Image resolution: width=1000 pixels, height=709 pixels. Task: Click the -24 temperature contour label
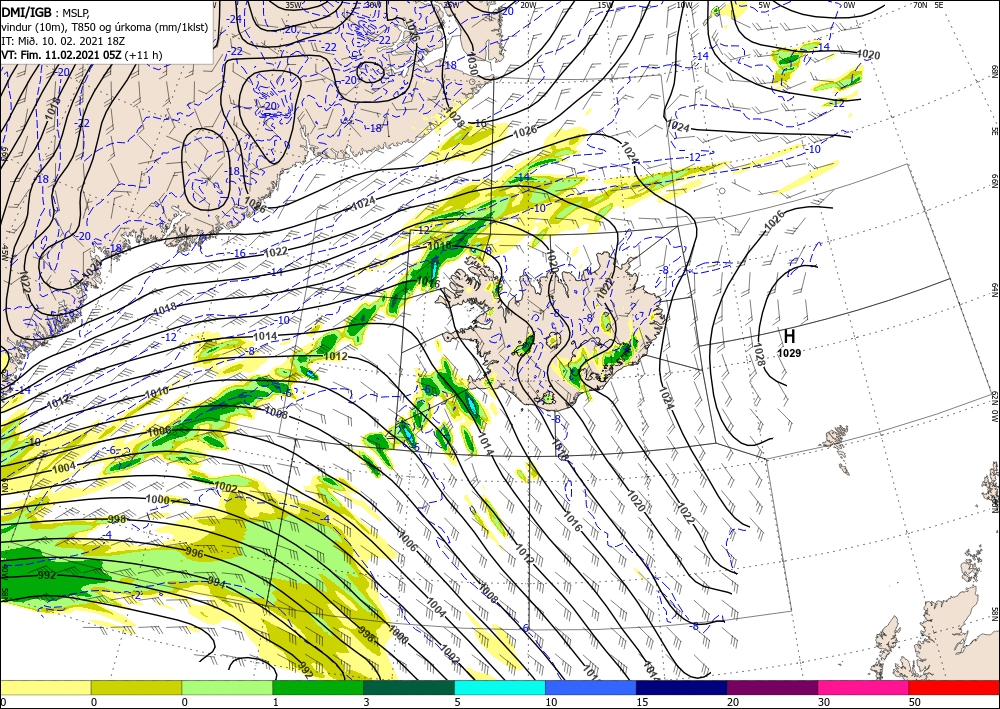tap(235, 18)
